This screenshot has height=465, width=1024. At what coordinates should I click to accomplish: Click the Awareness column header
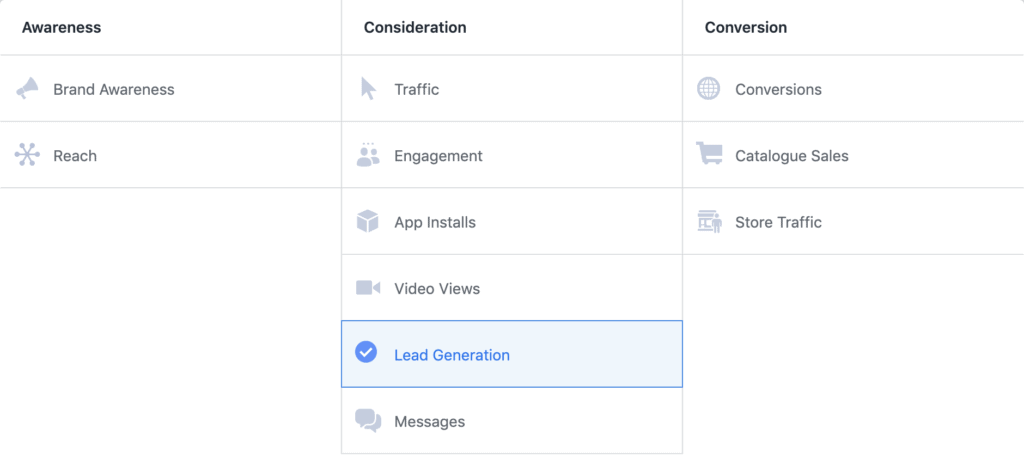(61, 27)
